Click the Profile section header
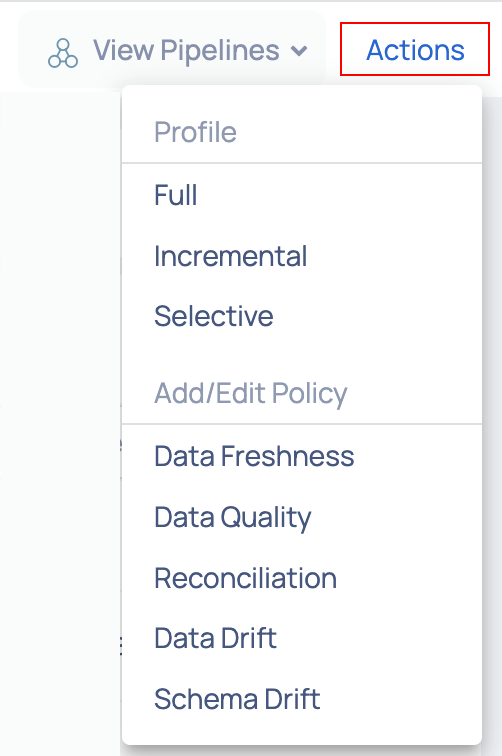Screen dimensions: 502x756 (x=195, y=132)
